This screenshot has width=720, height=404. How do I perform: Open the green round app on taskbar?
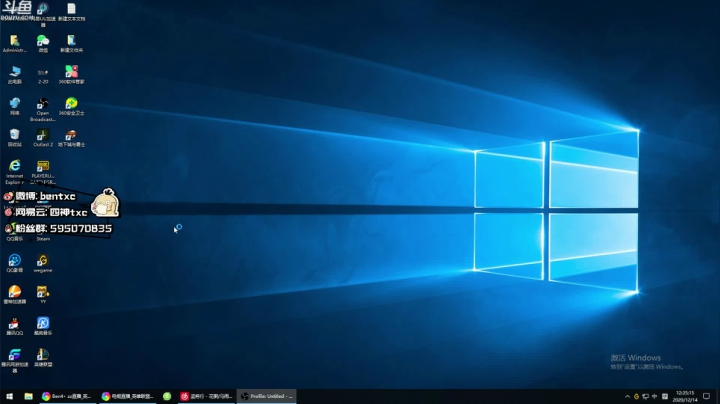(x=167, y=396)
